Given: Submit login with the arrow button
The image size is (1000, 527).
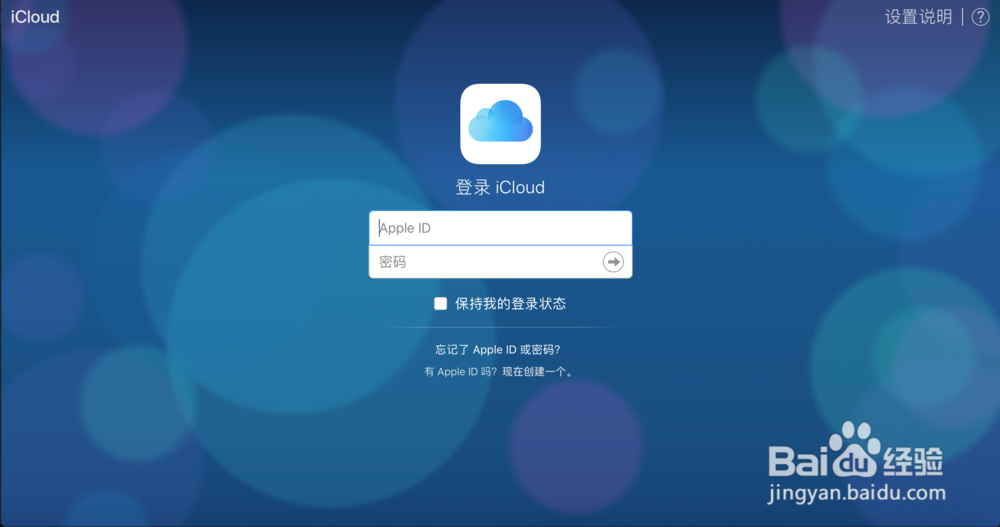Looking at the screenshot, I should click(x=613, y=262).
